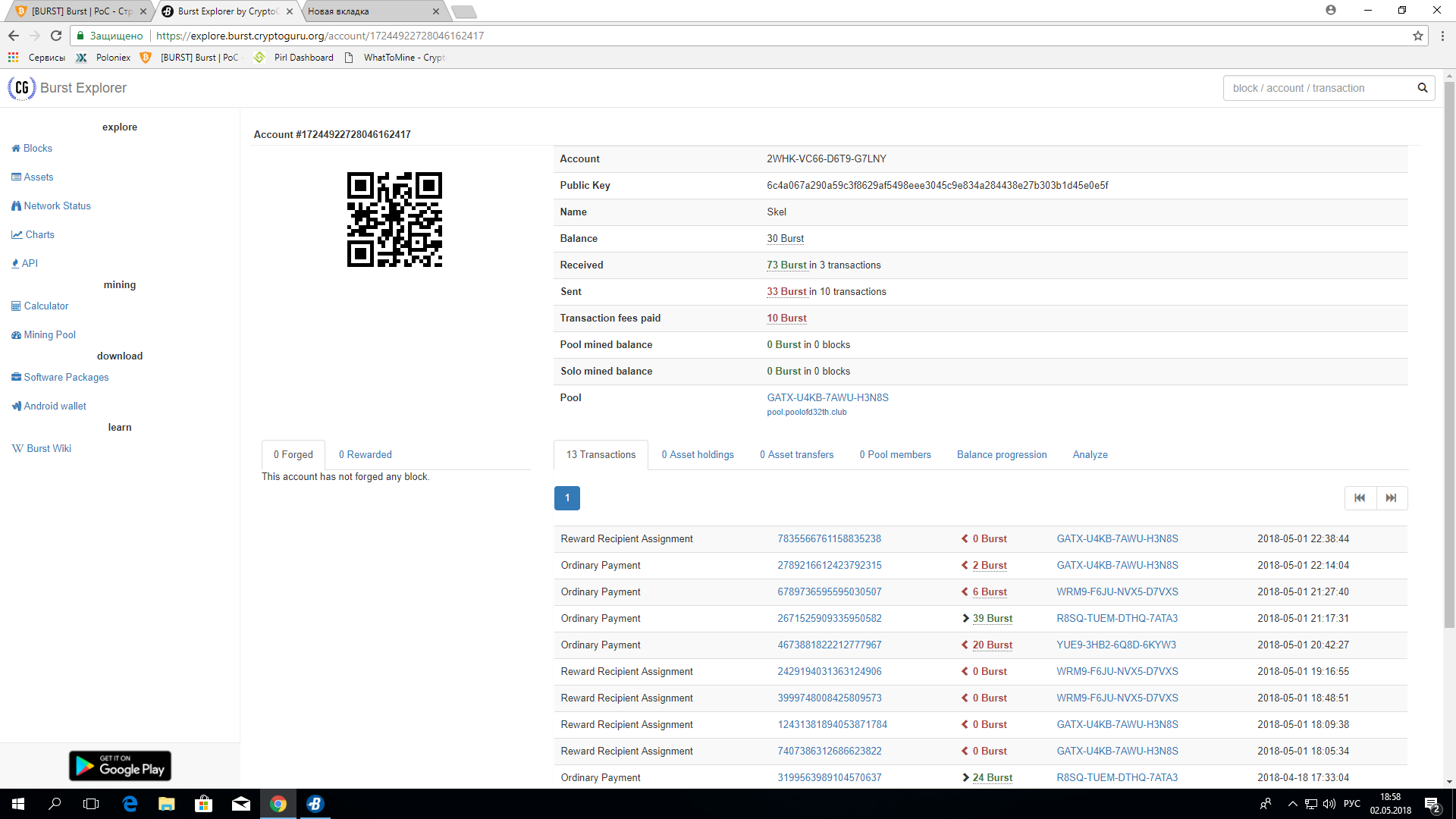Click volume icon in system tray
This screenshot has height=819, width=1456.
tap(1329, 804)
